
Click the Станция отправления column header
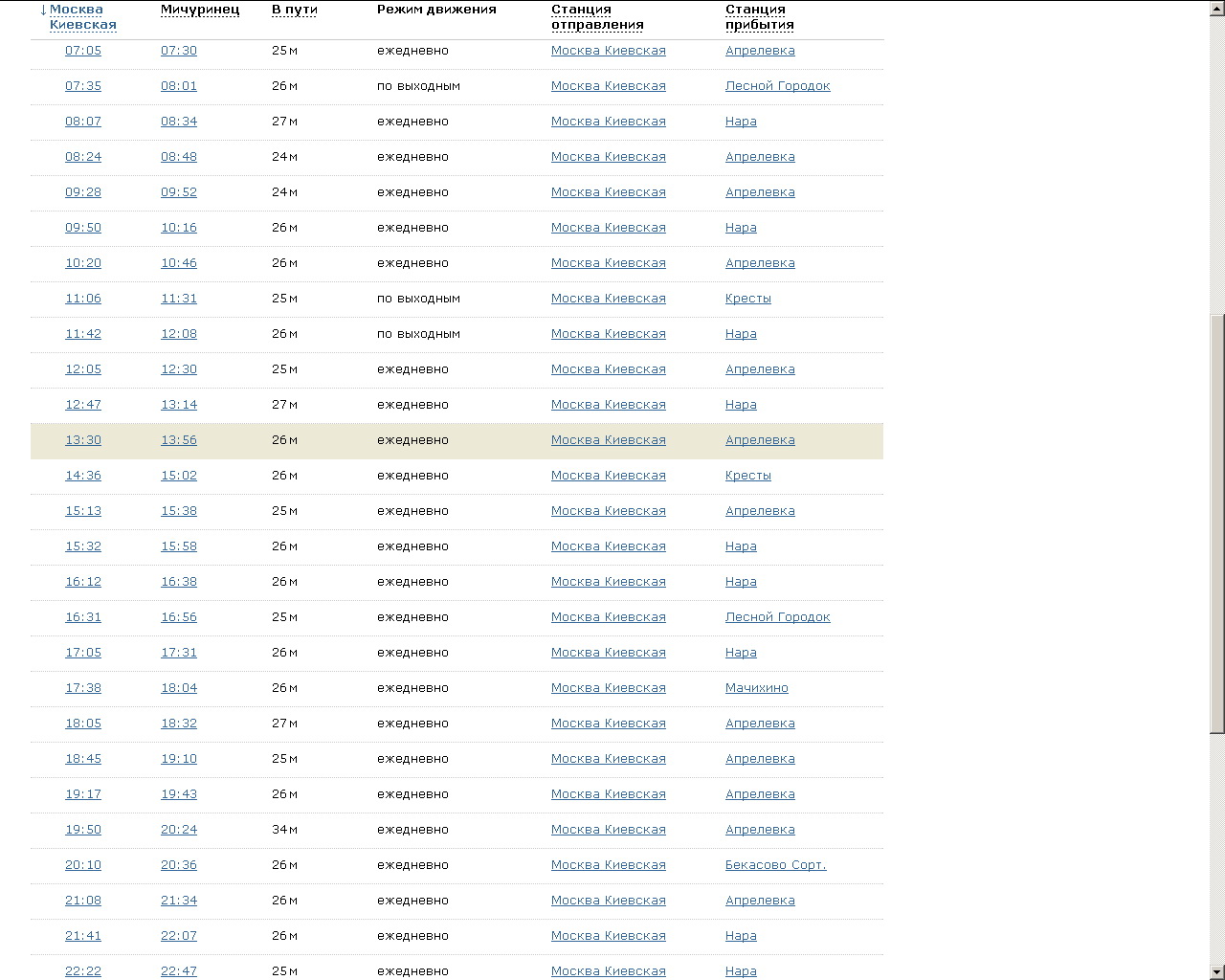tap(597, 17)
